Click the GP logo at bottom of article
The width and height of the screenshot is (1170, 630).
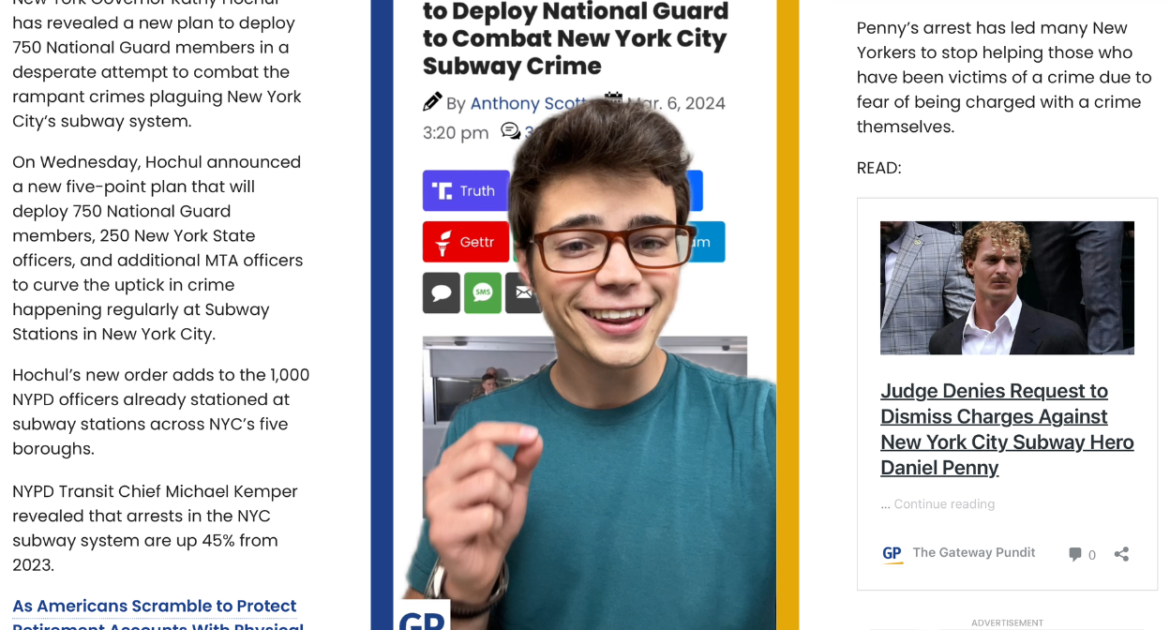[x=422, y=617]
